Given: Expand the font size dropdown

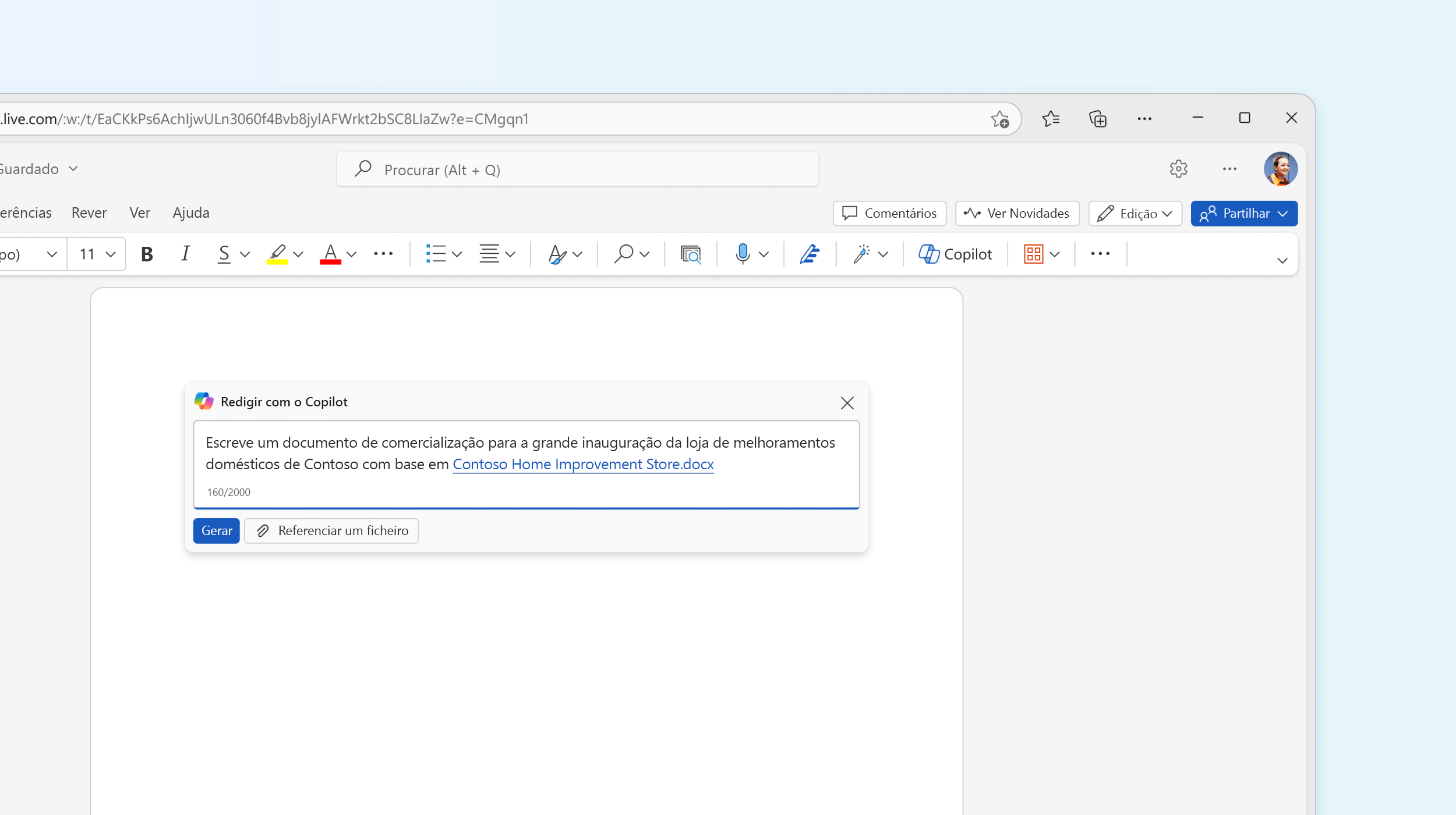Looking at the screenshot, I should coord(110,253).
